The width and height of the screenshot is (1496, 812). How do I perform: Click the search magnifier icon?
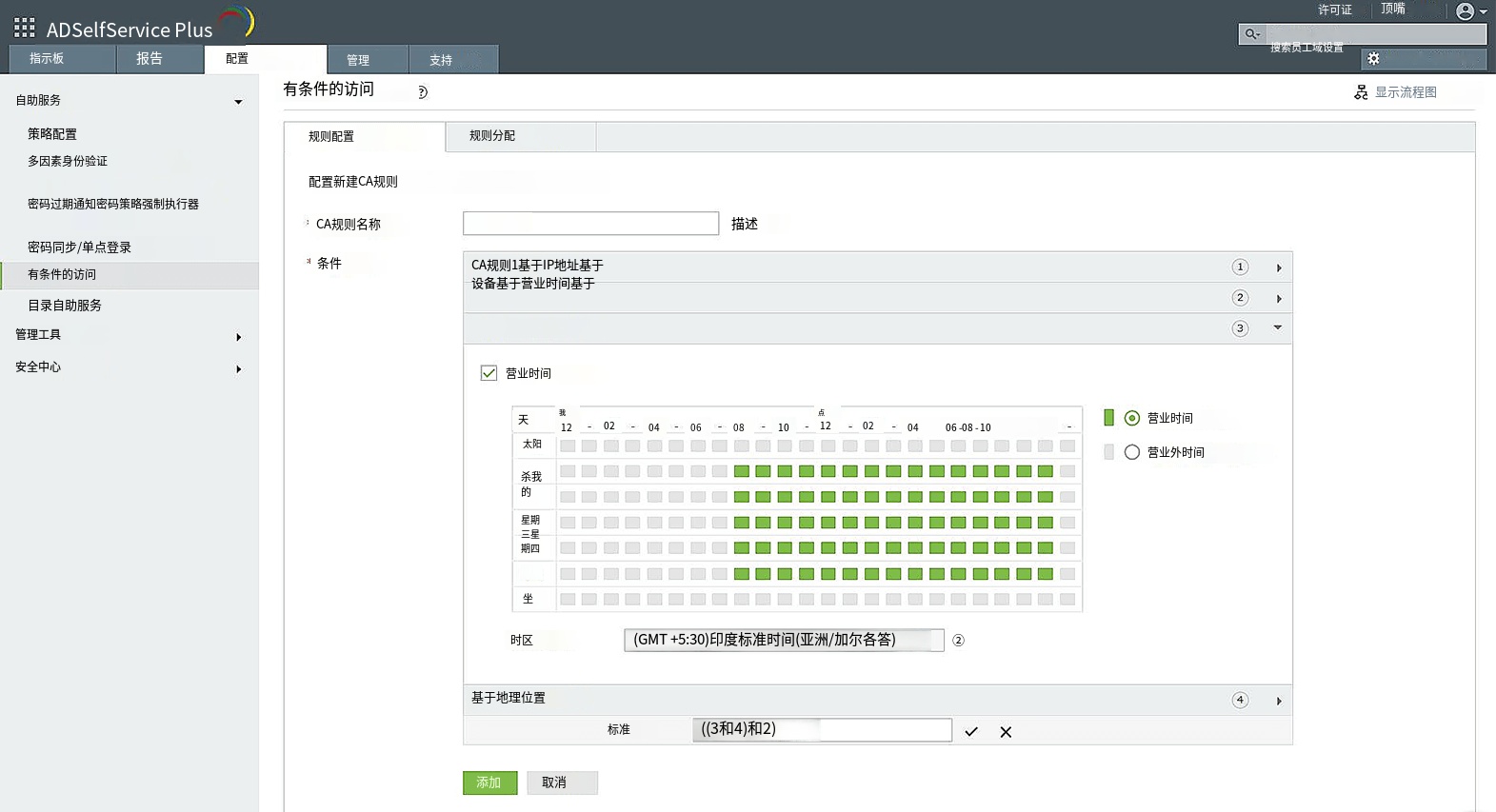1251,34
